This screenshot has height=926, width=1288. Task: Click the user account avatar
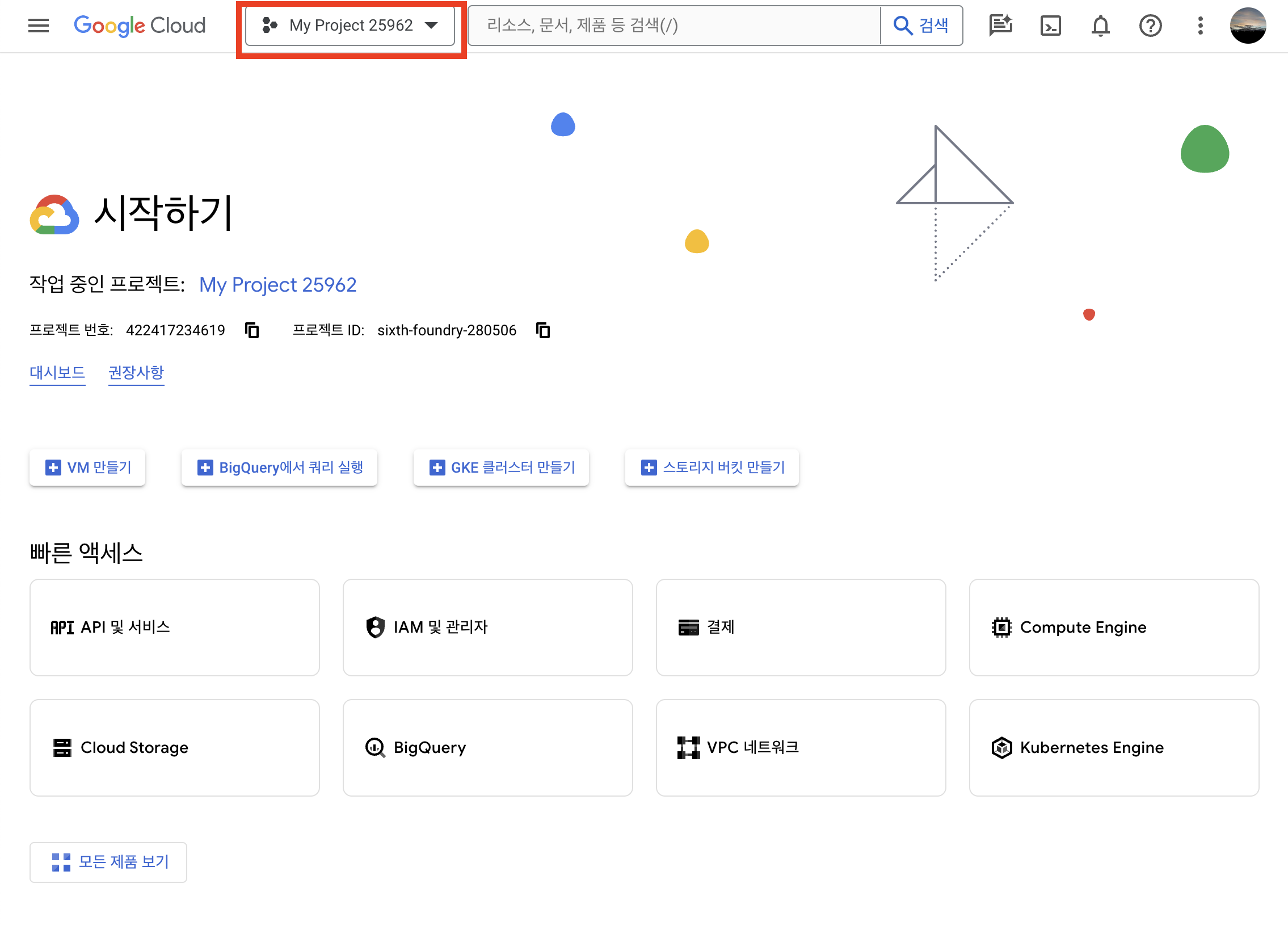(1248, 26)
